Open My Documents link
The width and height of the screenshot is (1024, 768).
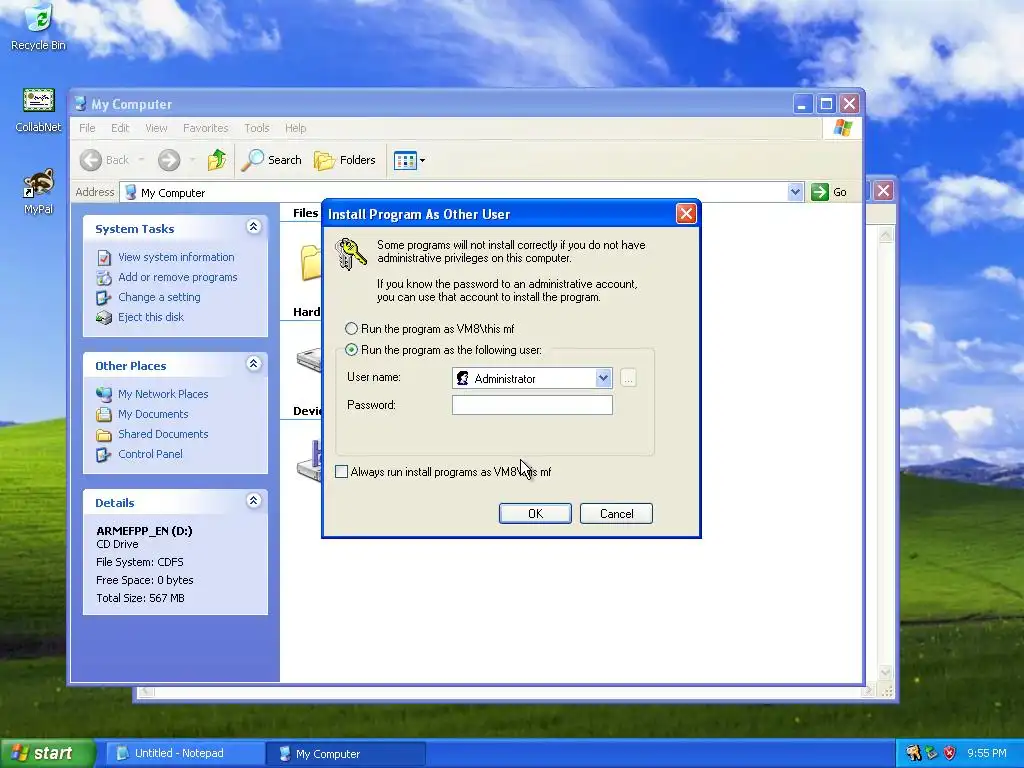coord(153,414)
